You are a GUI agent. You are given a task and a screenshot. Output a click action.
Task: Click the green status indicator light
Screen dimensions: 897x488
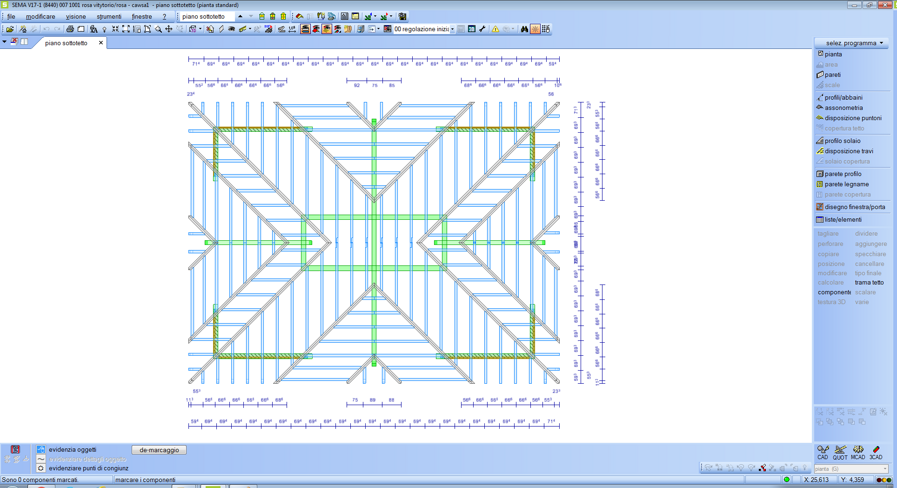(x=787, y=480)
